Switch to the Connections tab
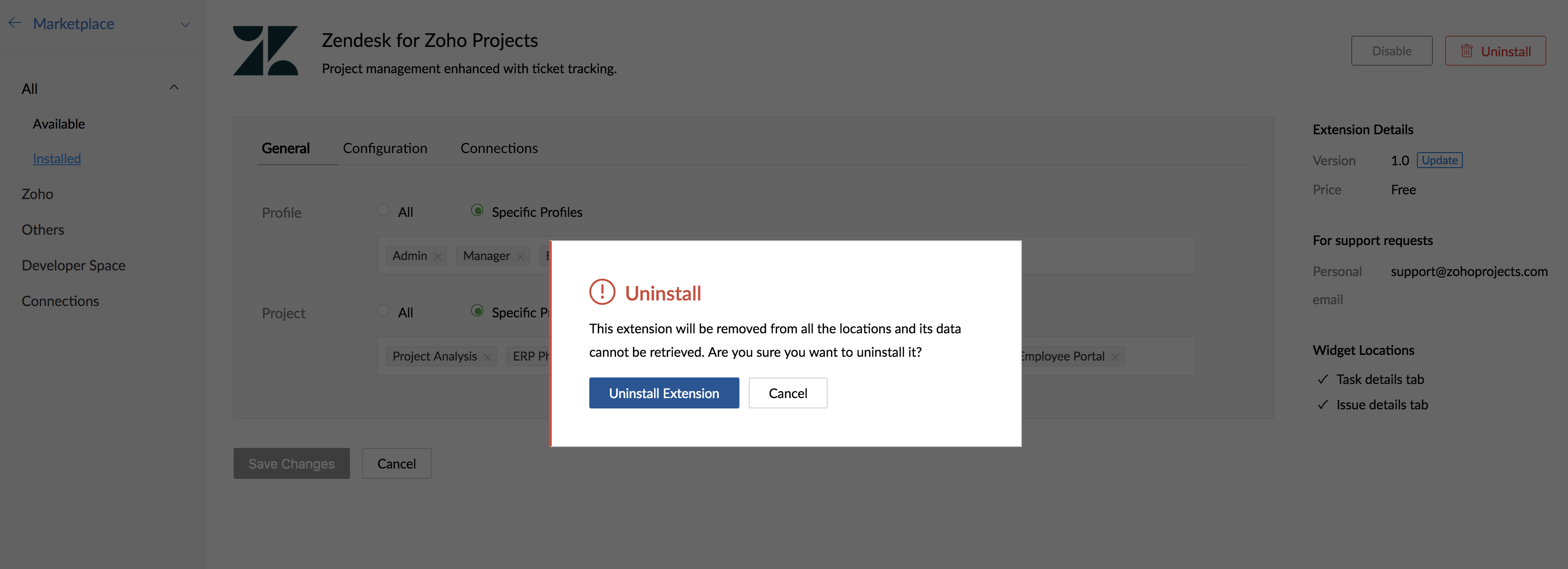The height and width of the screenshot is (569, 1568). (x=499, y=148)
